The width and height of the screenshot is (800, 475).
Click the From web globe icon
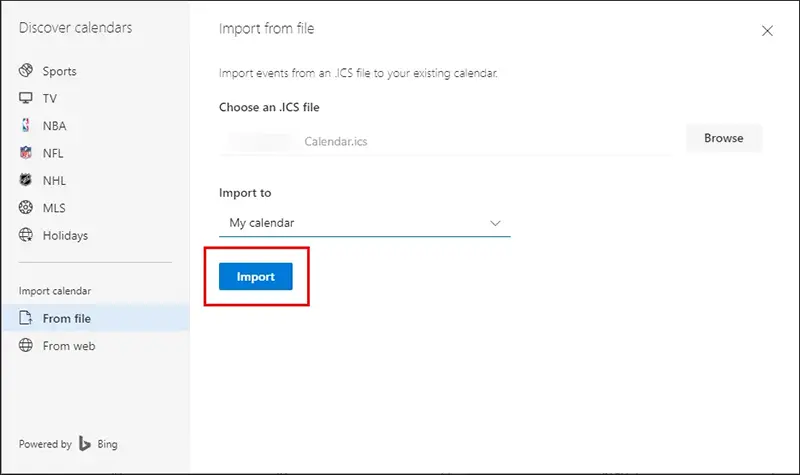(26, 346)
